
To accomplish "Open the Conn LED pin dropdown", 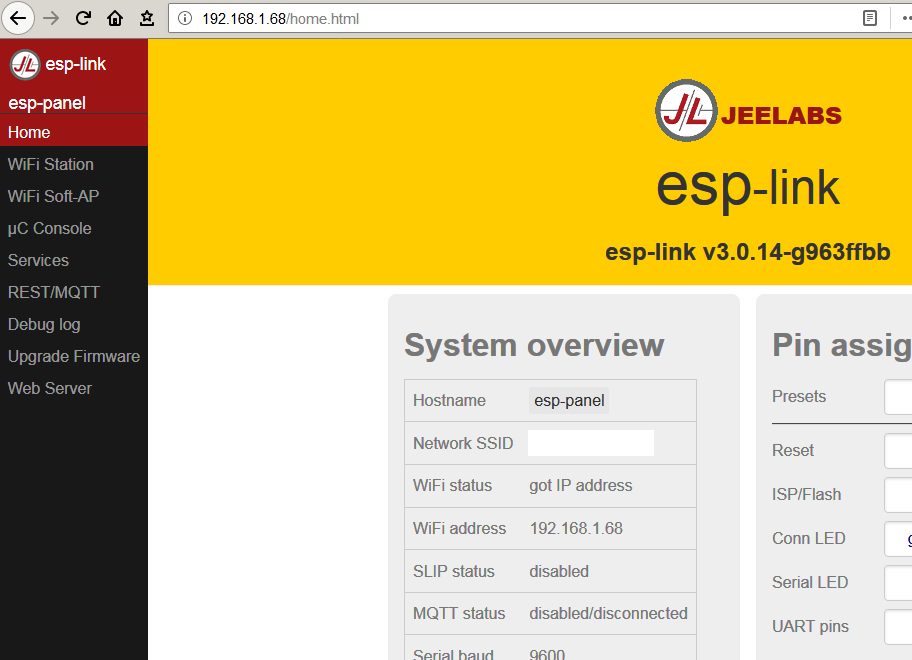I will coord(898,539).
